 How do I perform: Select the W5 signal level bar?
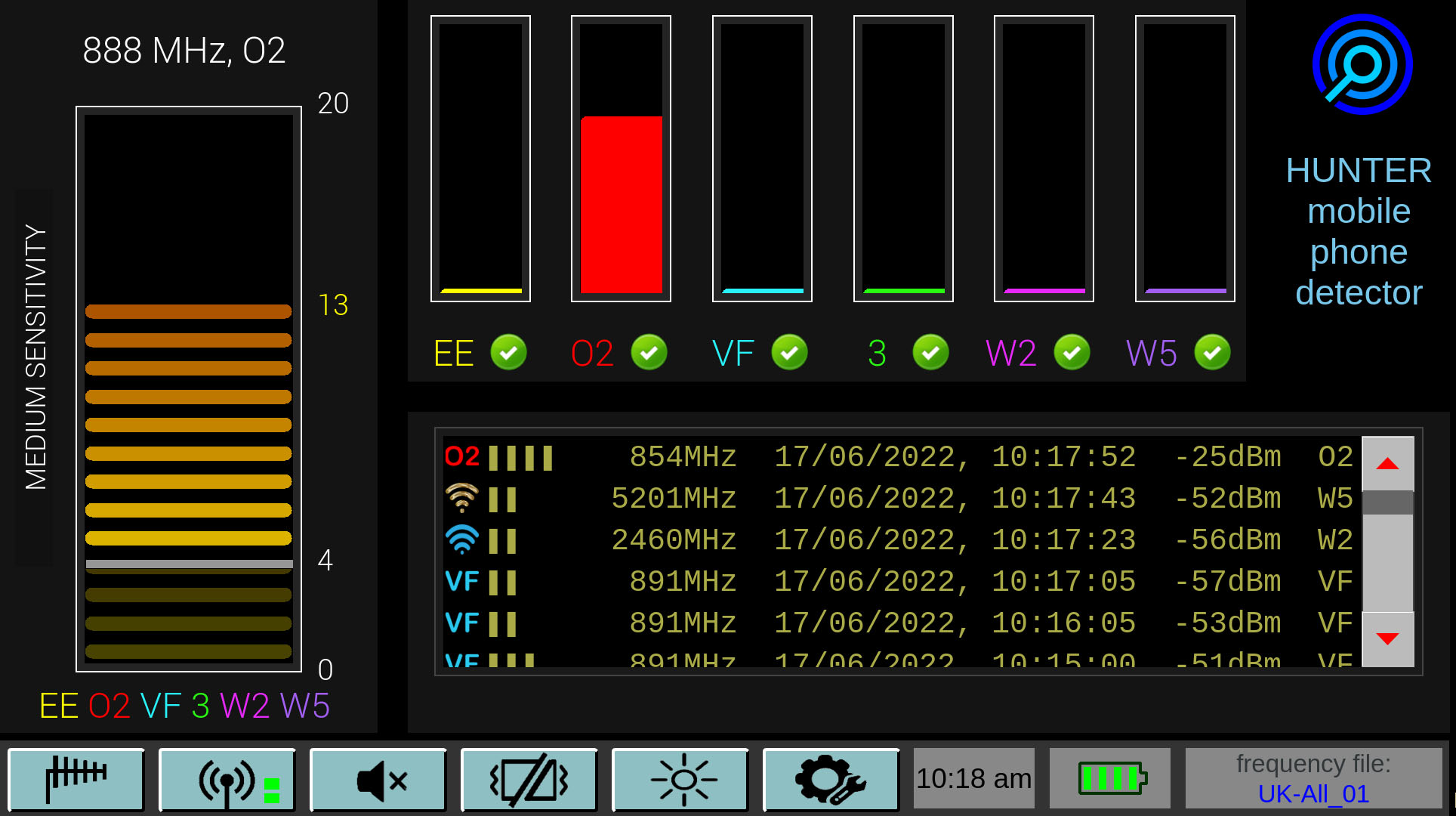click(1185, 159)
